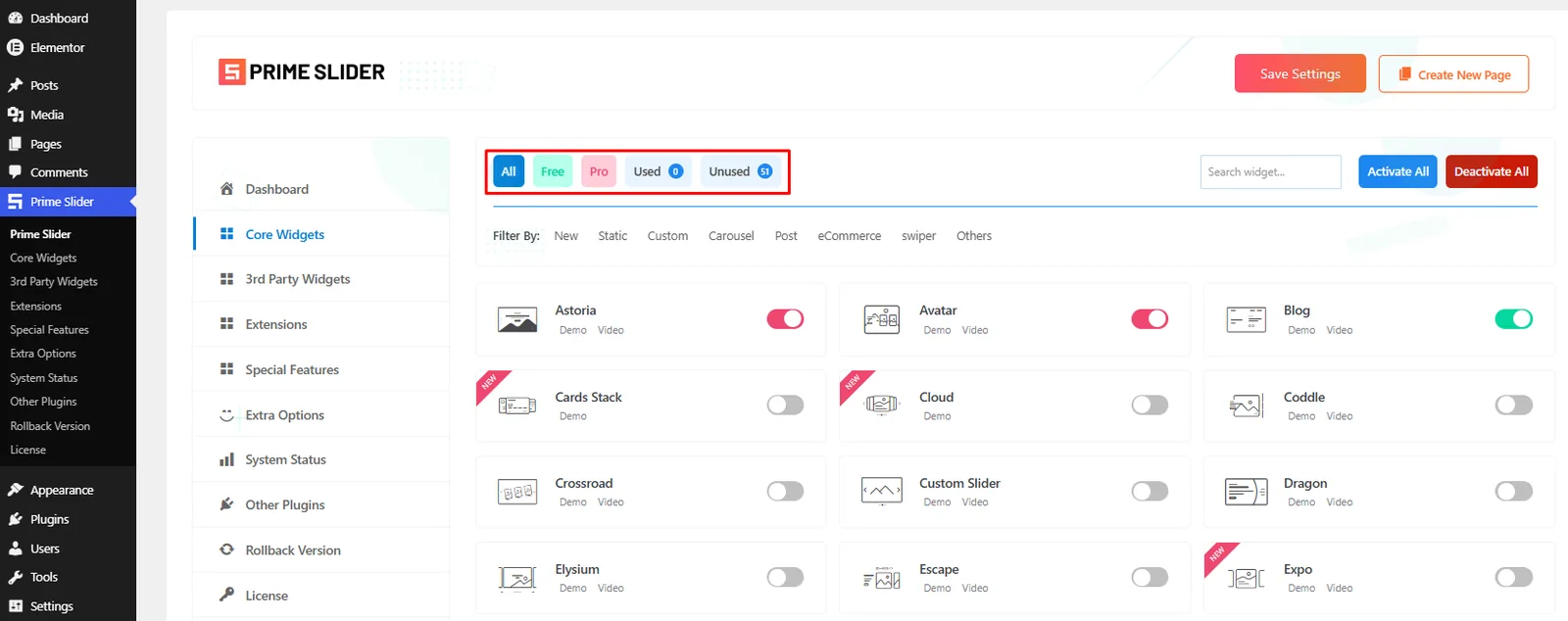Click the rollback arrows icon beside Rollback Version
Screen dimensions: 1568x621
(x=226, y=549)
